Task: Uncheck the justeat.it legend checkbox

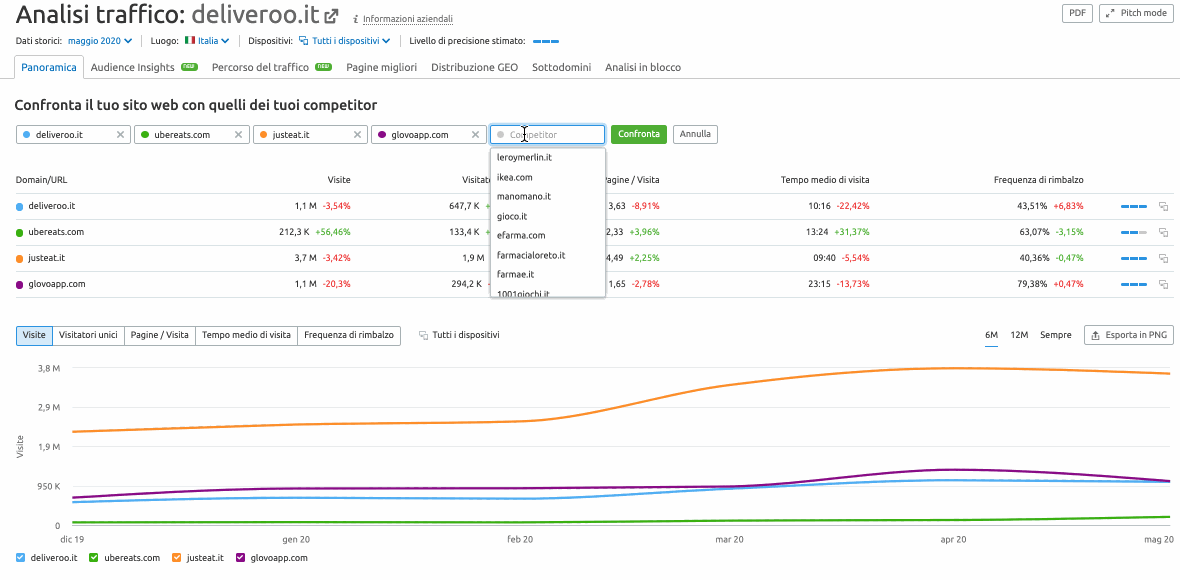Action: (x=178, y=558)
